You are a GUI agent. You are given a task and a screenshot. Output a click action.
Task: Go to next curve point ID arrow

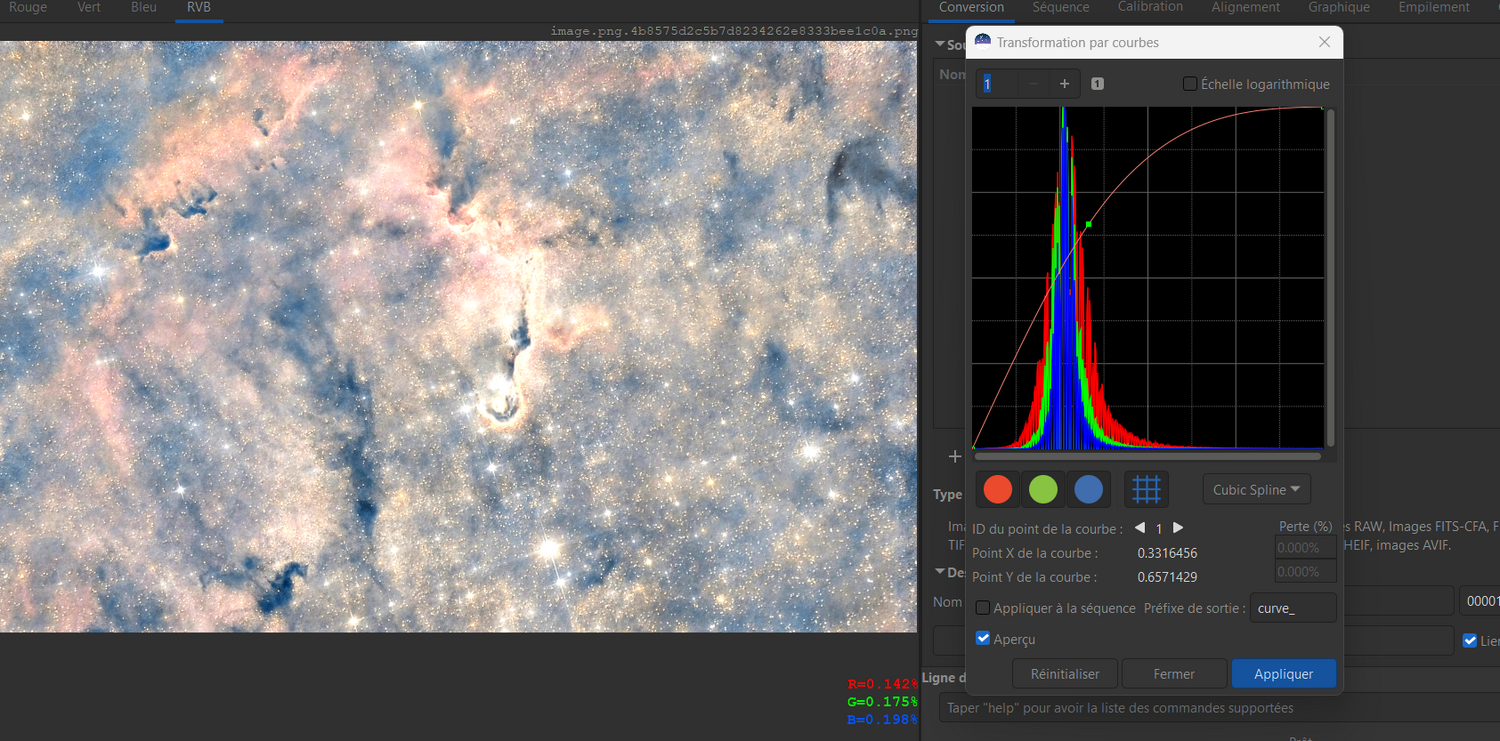[1178, 528]
